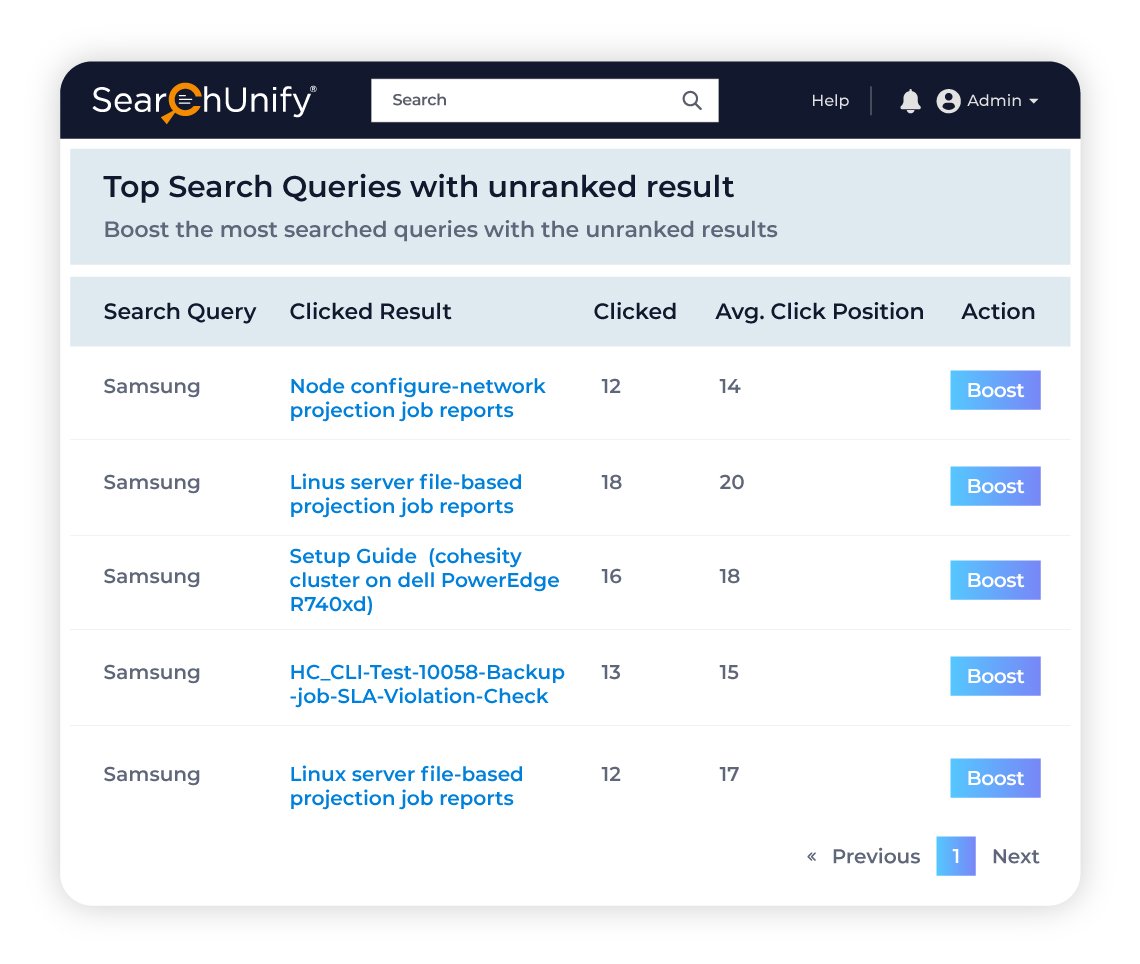Open Node configure-network projection job reports link
Screen dimensions: 1140x964
[x=417, y=398]
